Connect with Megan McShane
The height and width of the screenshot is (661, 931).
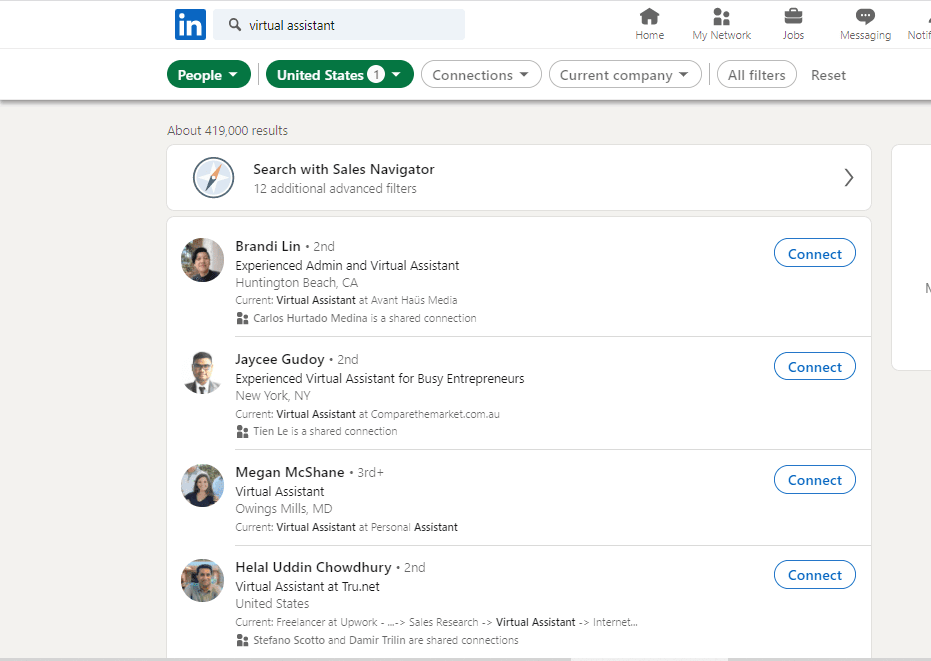[815, 479]
